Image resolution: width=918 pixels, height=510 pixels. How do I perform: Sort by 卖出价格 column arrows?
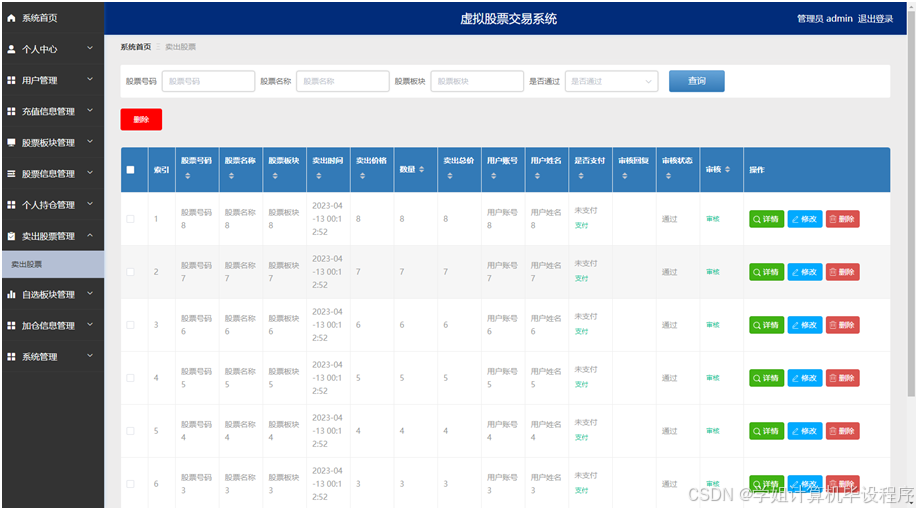362,176
